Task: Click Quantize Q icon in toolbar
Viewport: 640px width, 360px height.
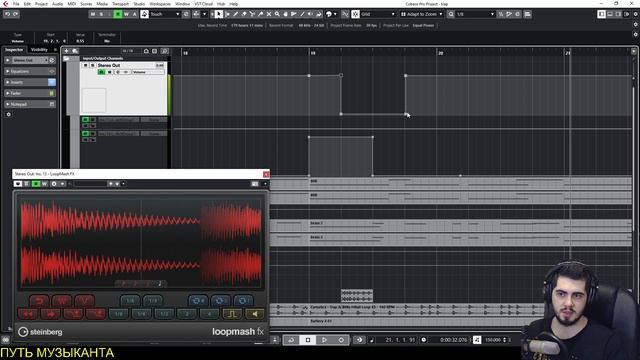Action: point(451,14)
